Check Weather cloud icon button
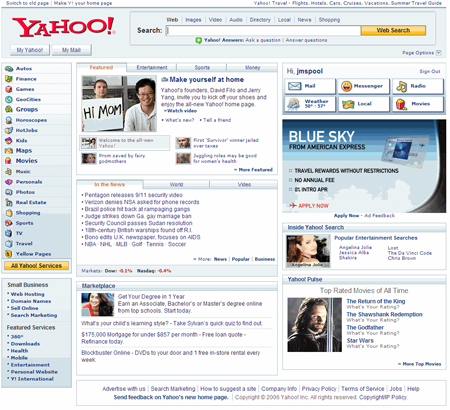This screenshot has width=450, height=410. coord(293,104)
